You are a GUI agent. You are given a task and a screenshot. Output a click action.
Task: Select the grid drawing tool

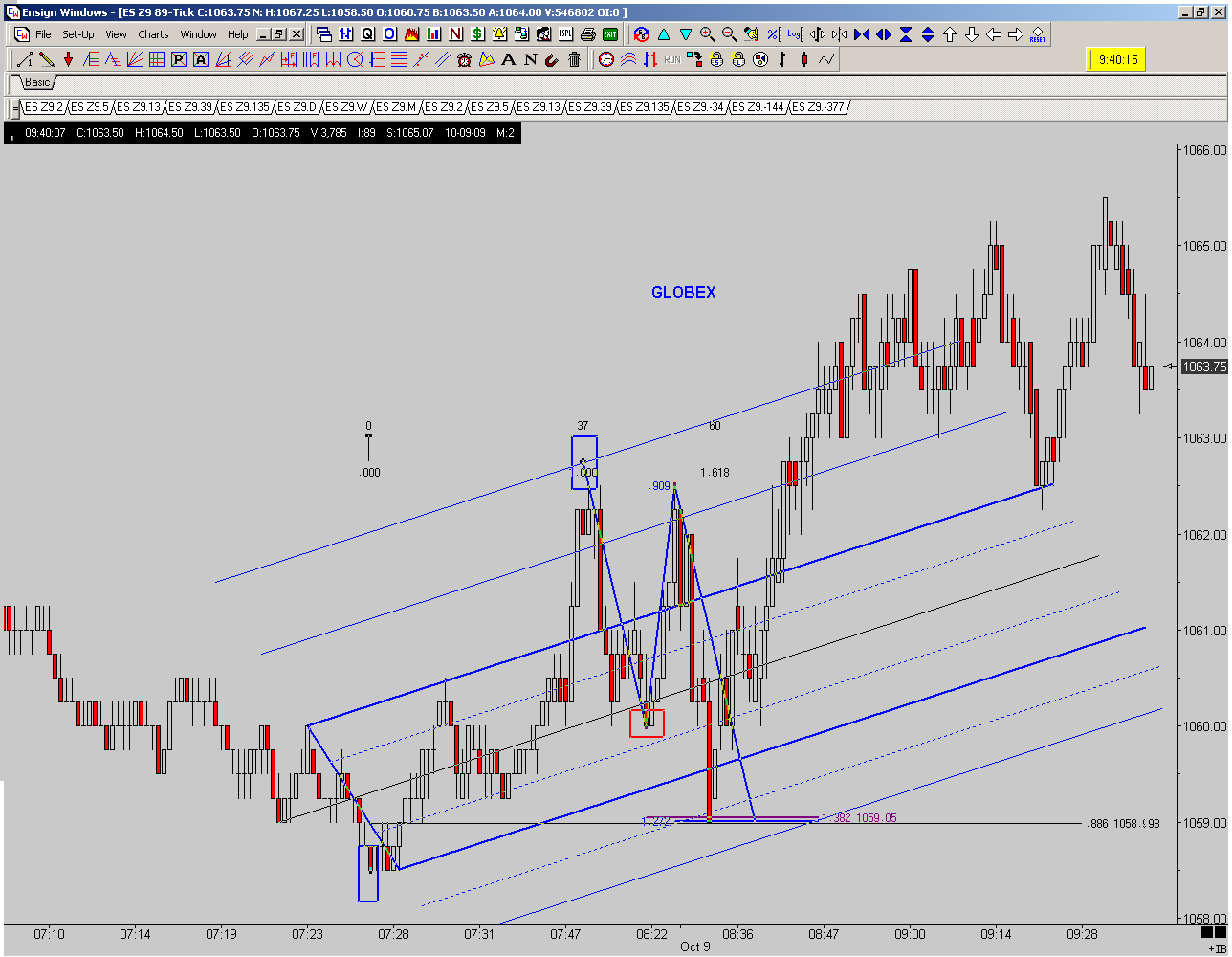point(157,59)
